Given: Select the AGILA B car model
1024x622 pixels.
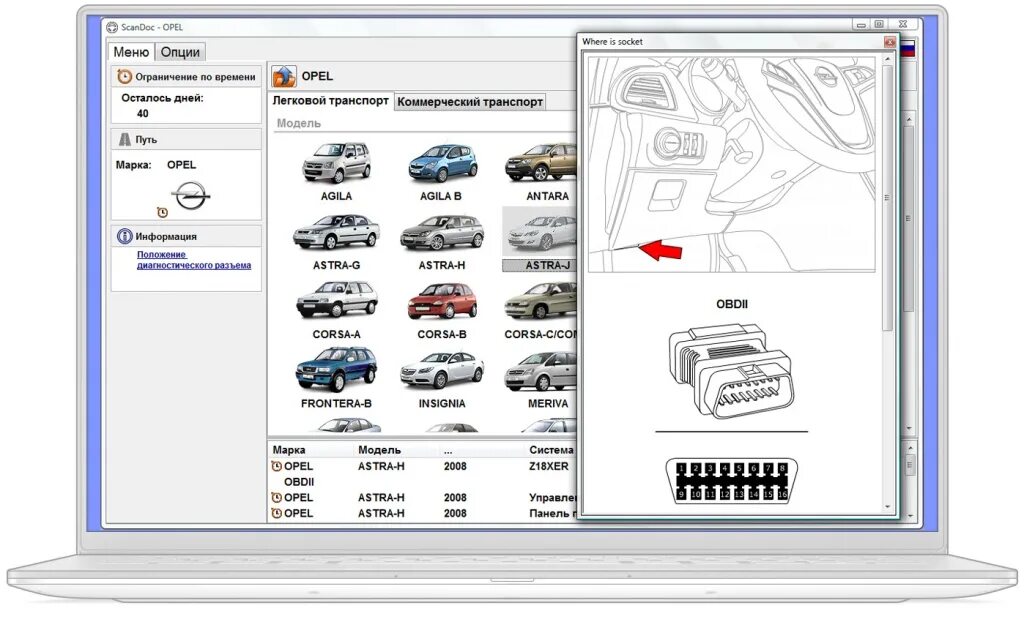Looking at the screenshot, I should 441,172.
